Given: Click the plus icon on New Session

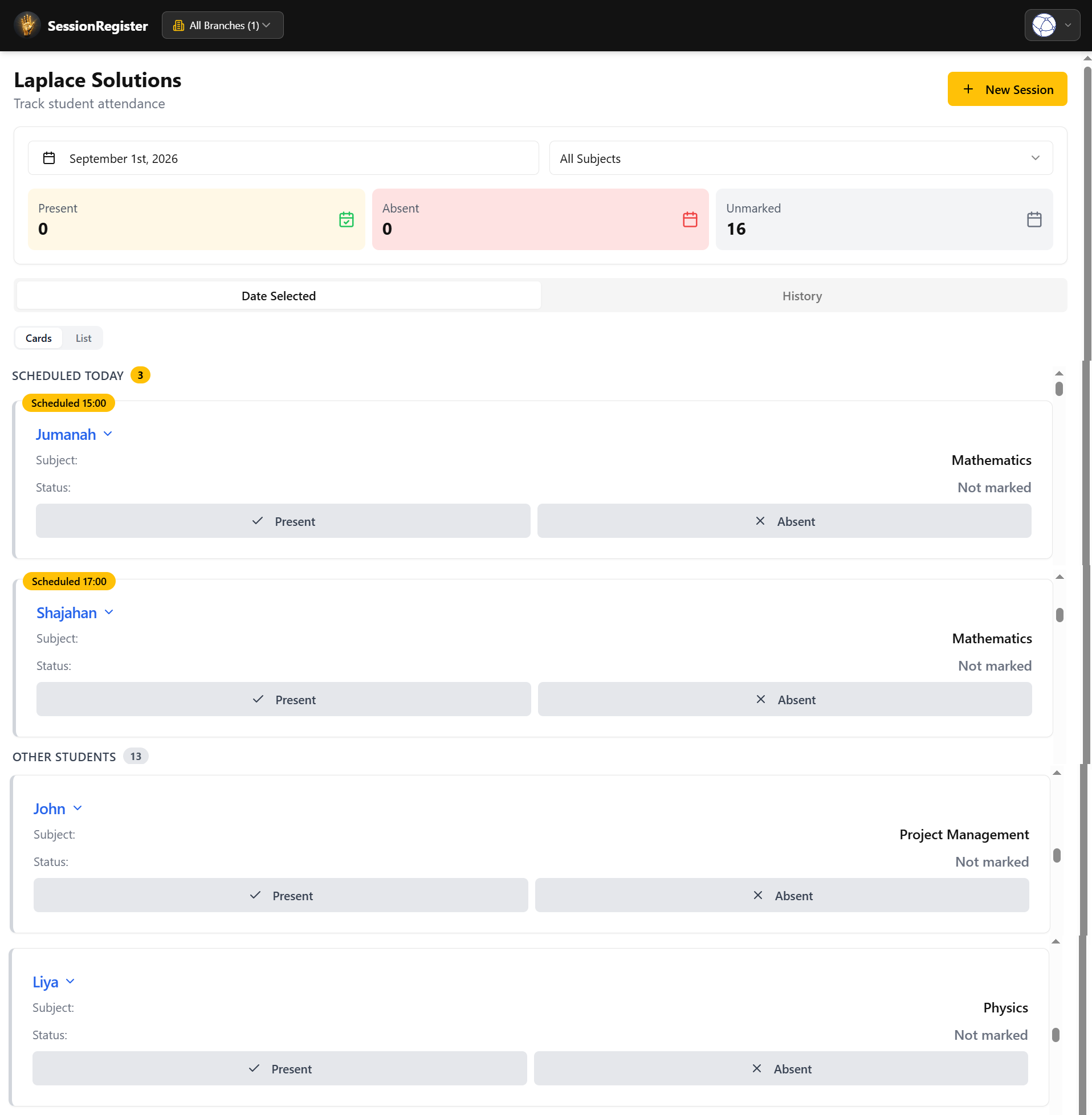Looking at the screenshot, I should [968, 89].
